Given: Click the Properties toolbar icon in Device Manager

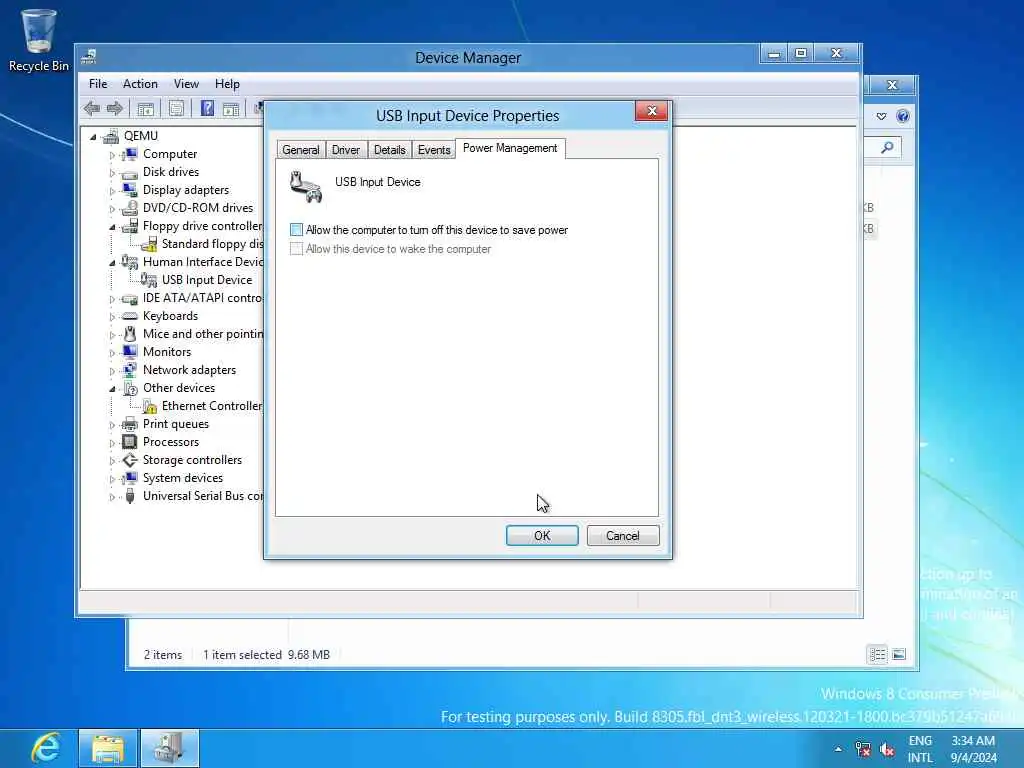Looking at the screenshot, I should pos(176,108).
